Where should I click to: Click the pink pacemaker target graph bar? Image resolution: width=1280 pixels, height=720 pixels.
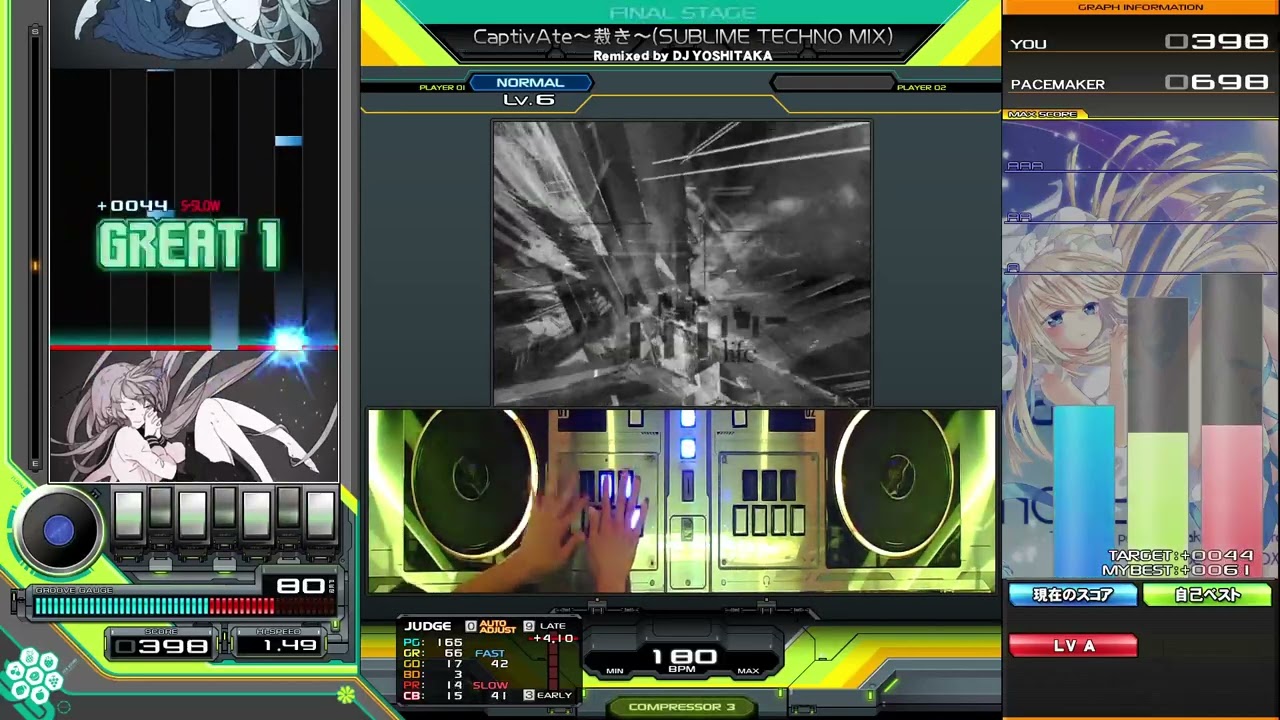(1232, 501)
